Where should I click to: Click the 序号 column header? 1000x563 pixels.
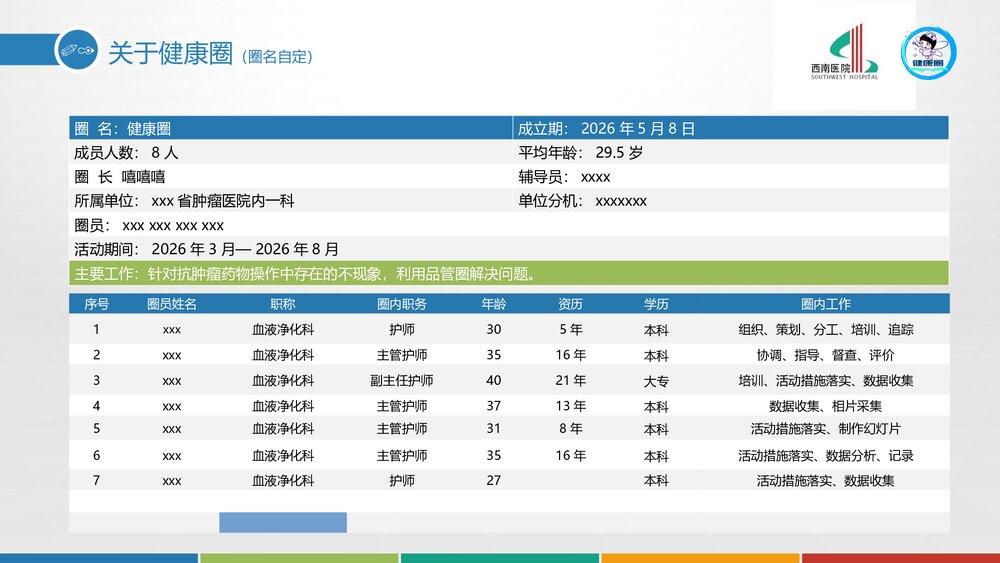pyautogui.click(x=96, y=304)
